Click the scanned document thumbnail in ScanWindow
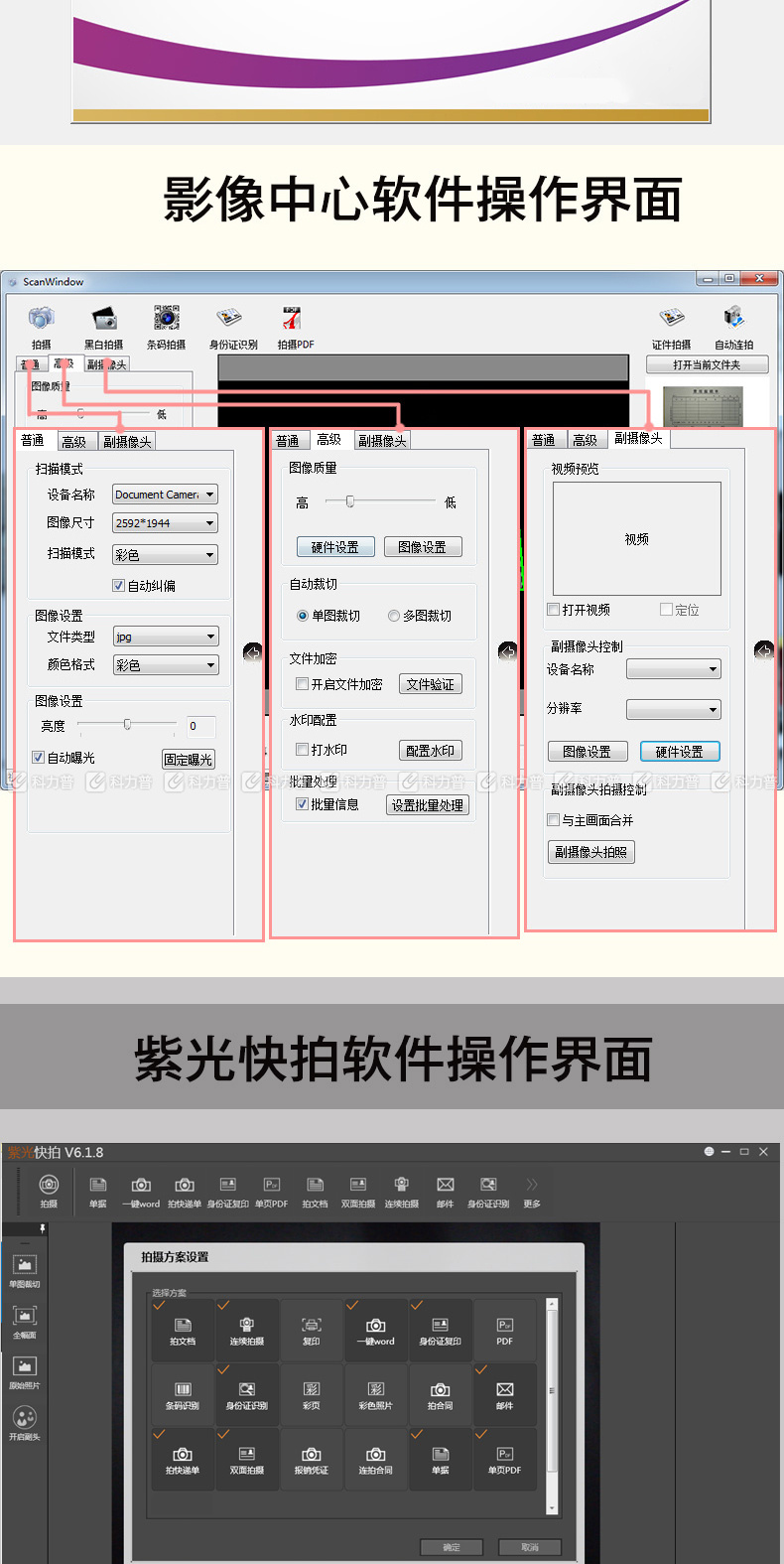The width and height of the screenshot is (784, 1564). tap(704, 407)
